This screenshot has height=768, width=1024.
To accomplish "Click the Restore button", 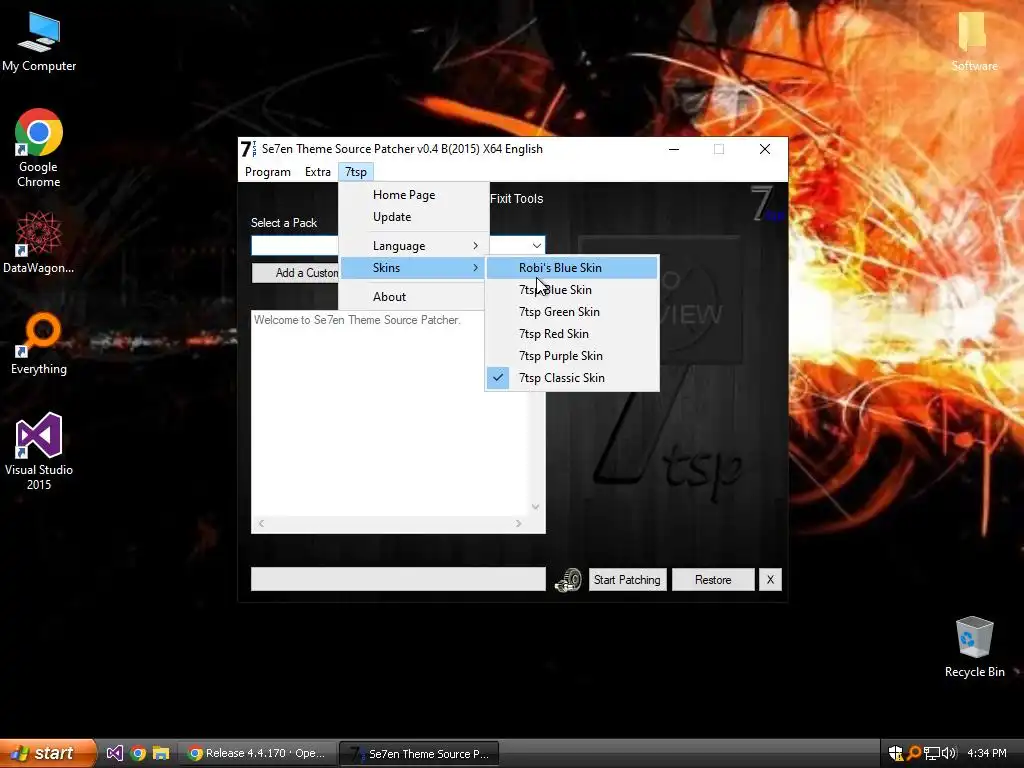I will click(713, 579).
